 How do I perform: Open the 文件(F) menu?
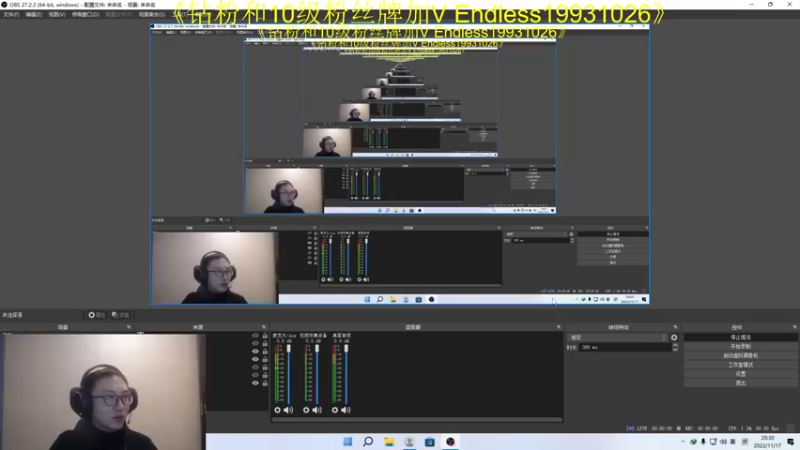click(x=11, y=14)
